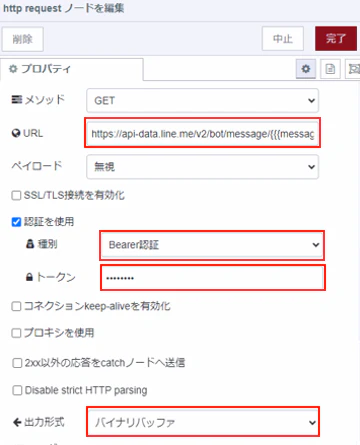The width and height of the screenshot is (360, 445).
Task: Click the URL label with globe icon
Action: tap(27, 133)
